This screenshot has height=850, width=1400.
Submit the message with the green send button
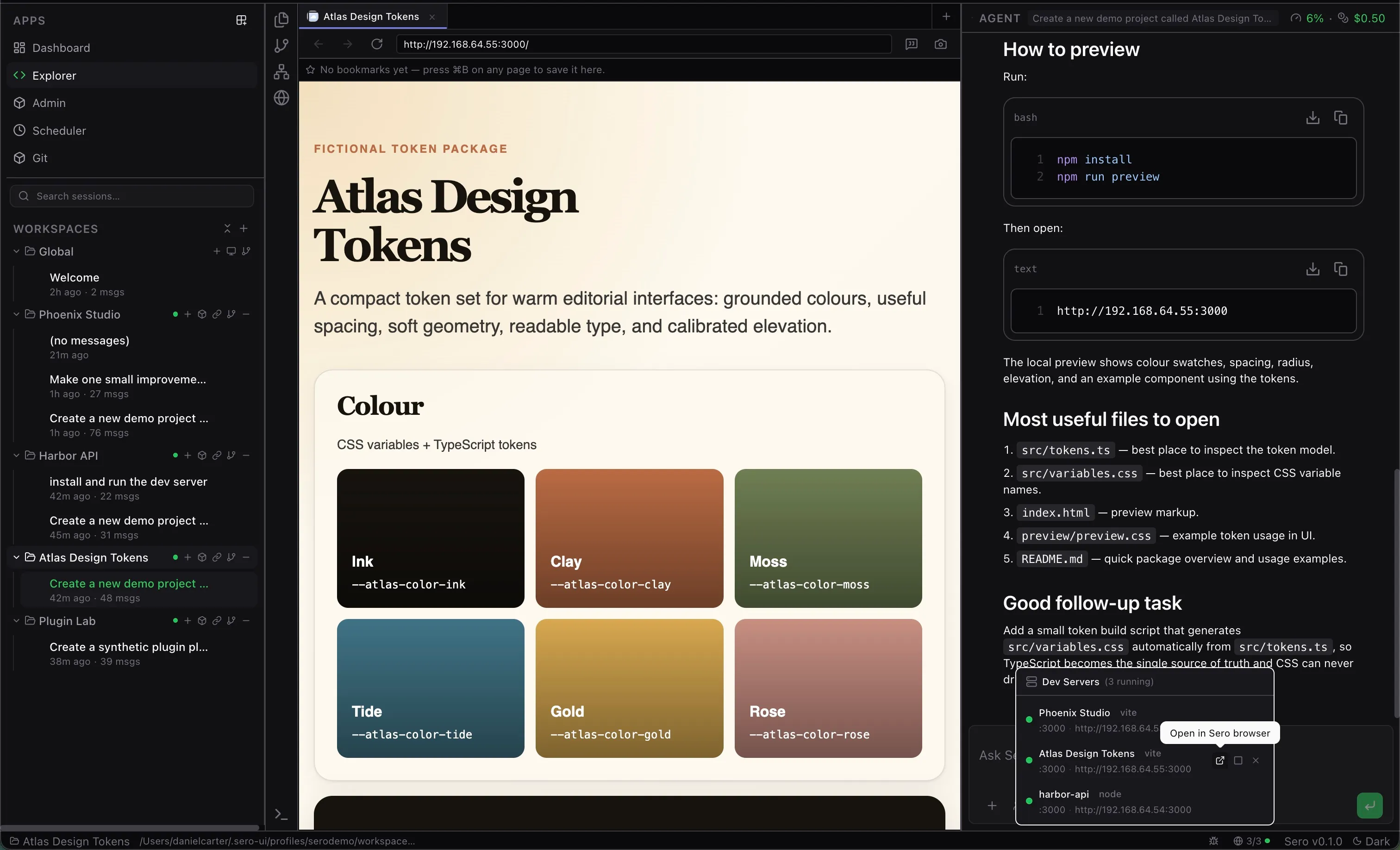(1369, 805)
